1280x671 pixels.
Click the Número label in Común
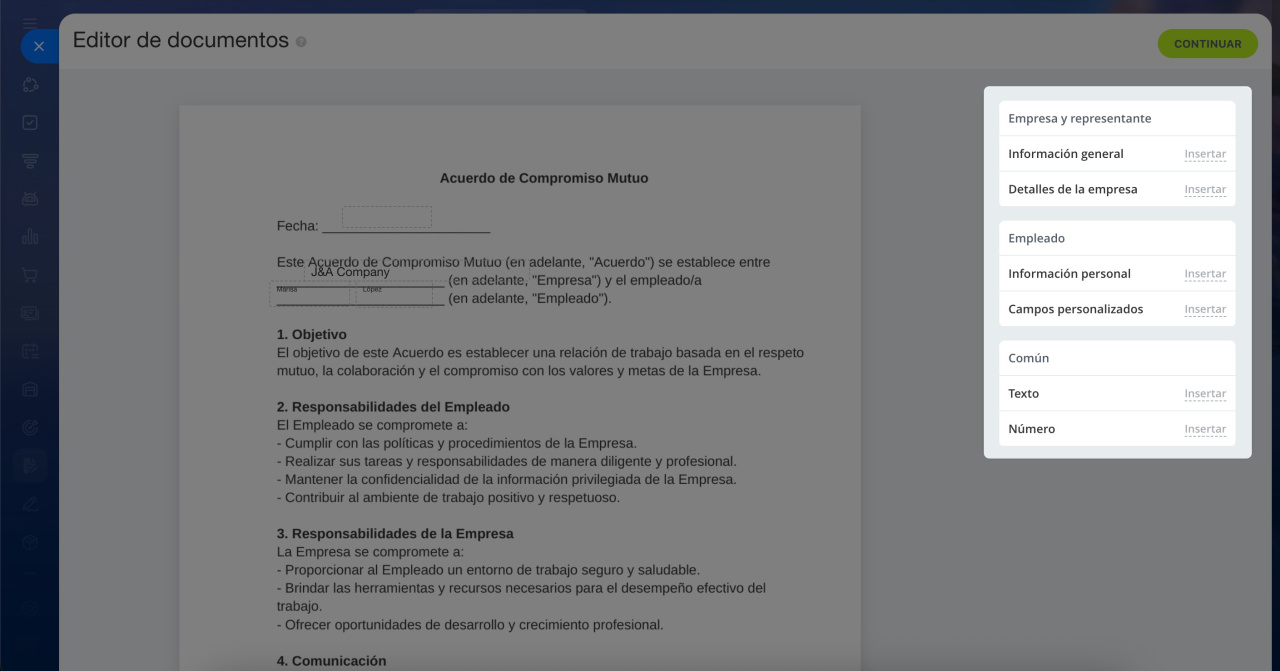coord(1032,429)
